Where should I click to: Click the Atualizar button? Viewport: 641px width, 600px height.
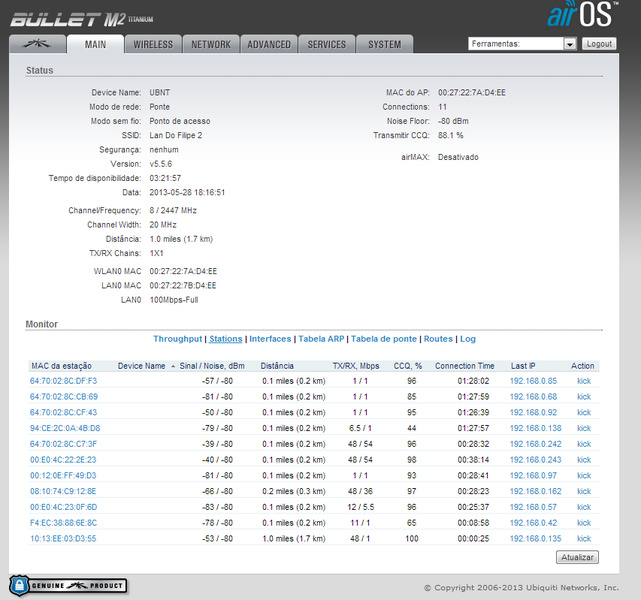[x=577, y=557]
